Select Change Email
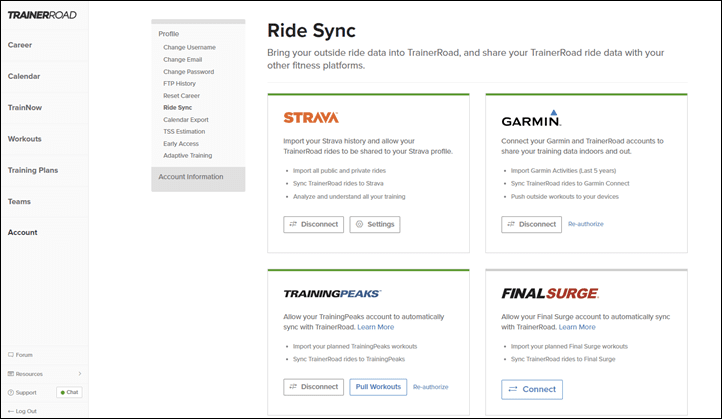Image resolution: width=722 pixels, height=419 pixels. (182, 60)
